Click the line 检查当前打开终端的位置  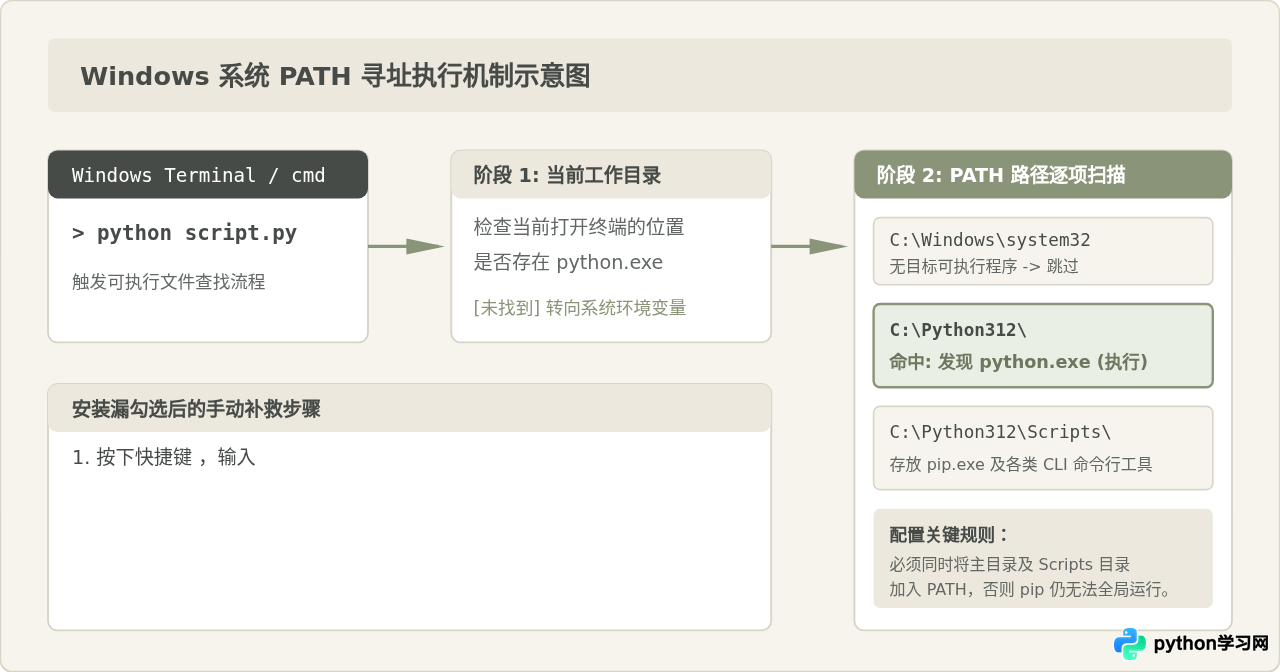579,227
